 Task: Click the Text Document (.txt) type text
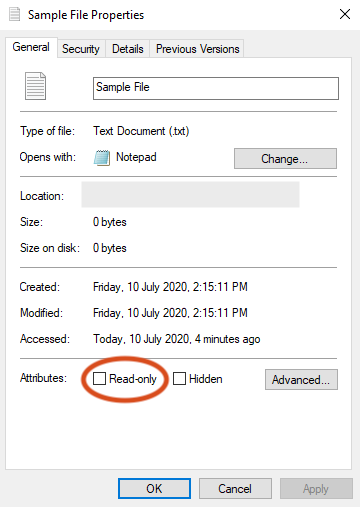tap(141, 131)
